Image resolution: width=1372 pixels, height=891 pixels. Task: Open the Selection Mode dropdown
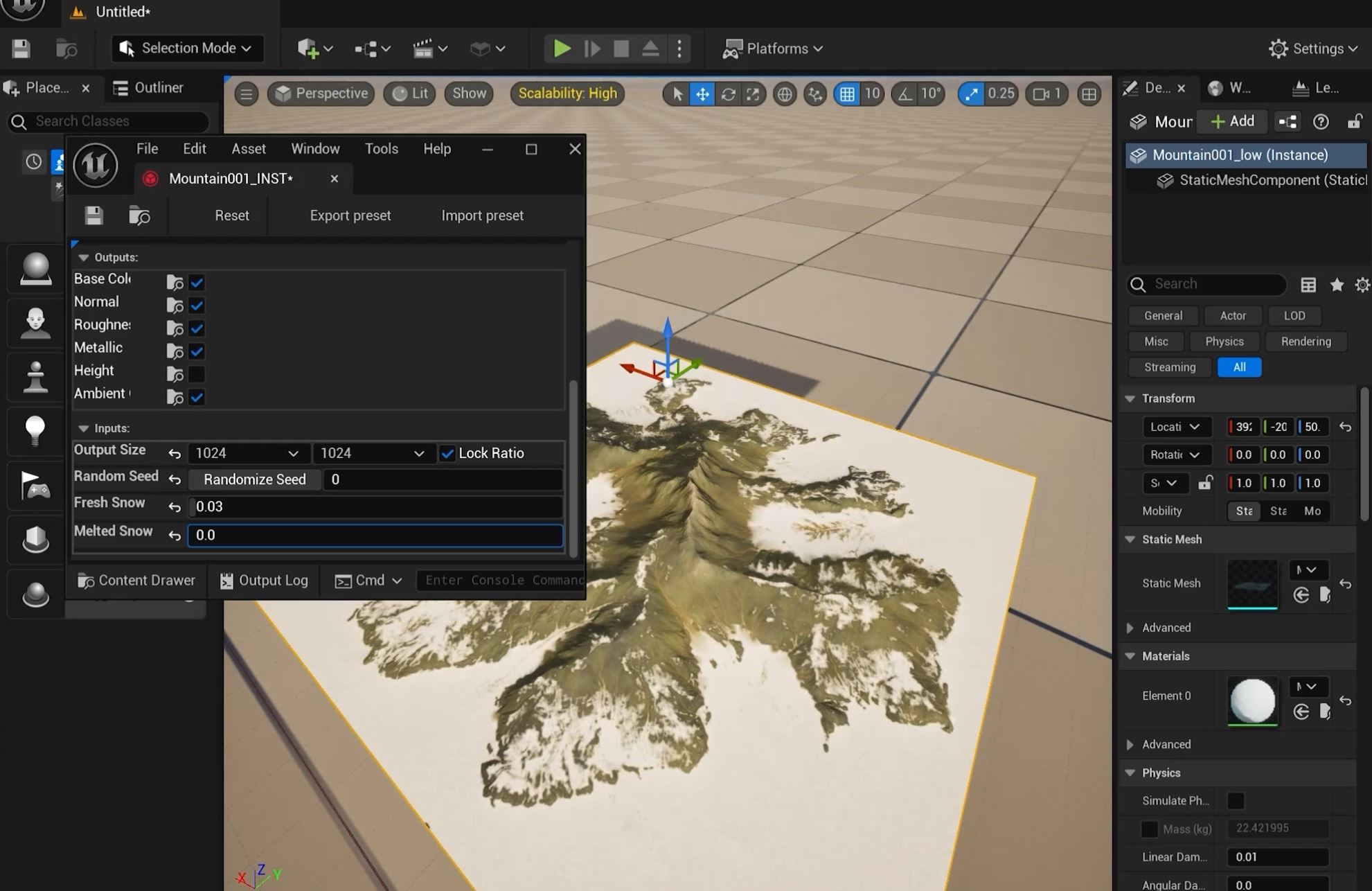(187, 48)
